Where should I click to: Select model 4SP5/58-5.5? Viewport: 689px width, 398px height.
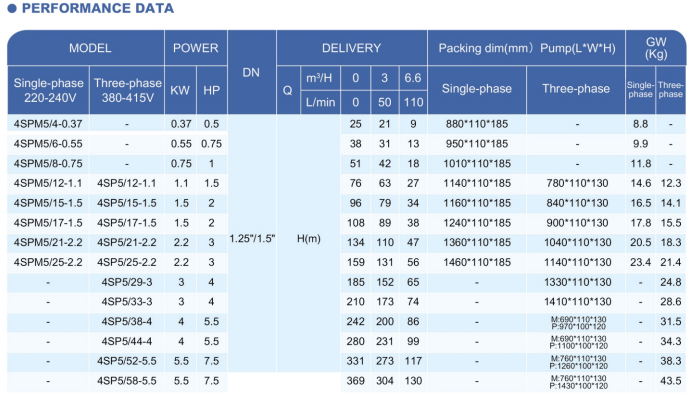pos(127,381)
